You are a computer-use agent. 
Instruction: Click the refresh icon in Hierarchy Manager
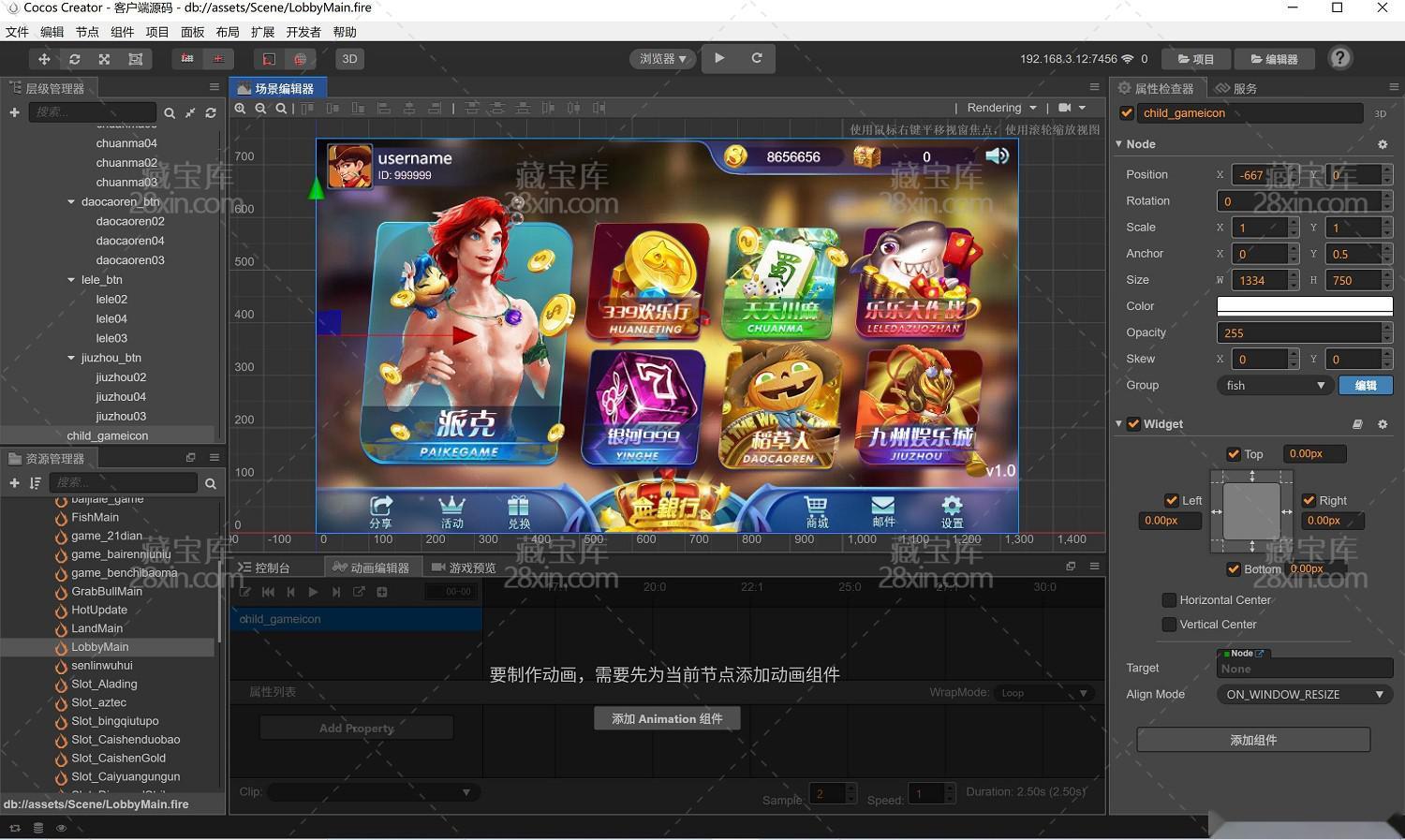tap(211, 112)
